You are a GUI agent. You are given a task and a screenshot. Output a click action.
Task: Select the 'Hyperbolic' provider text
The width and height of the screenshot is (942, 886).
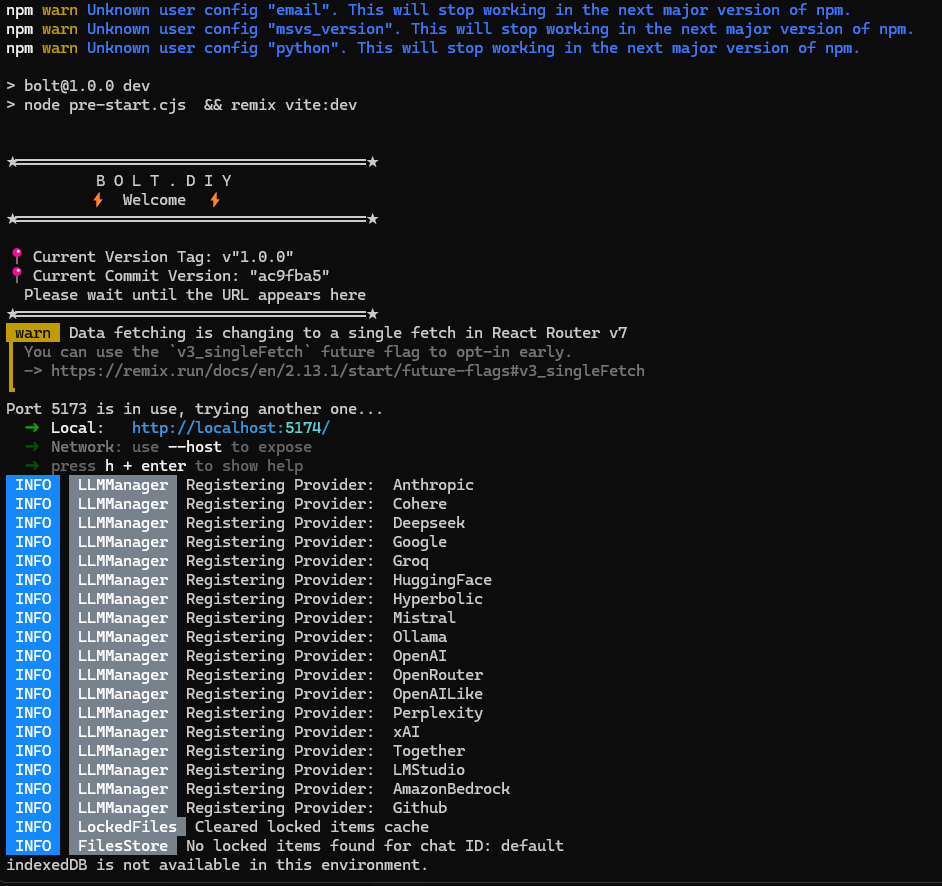[x=437, y=599]
